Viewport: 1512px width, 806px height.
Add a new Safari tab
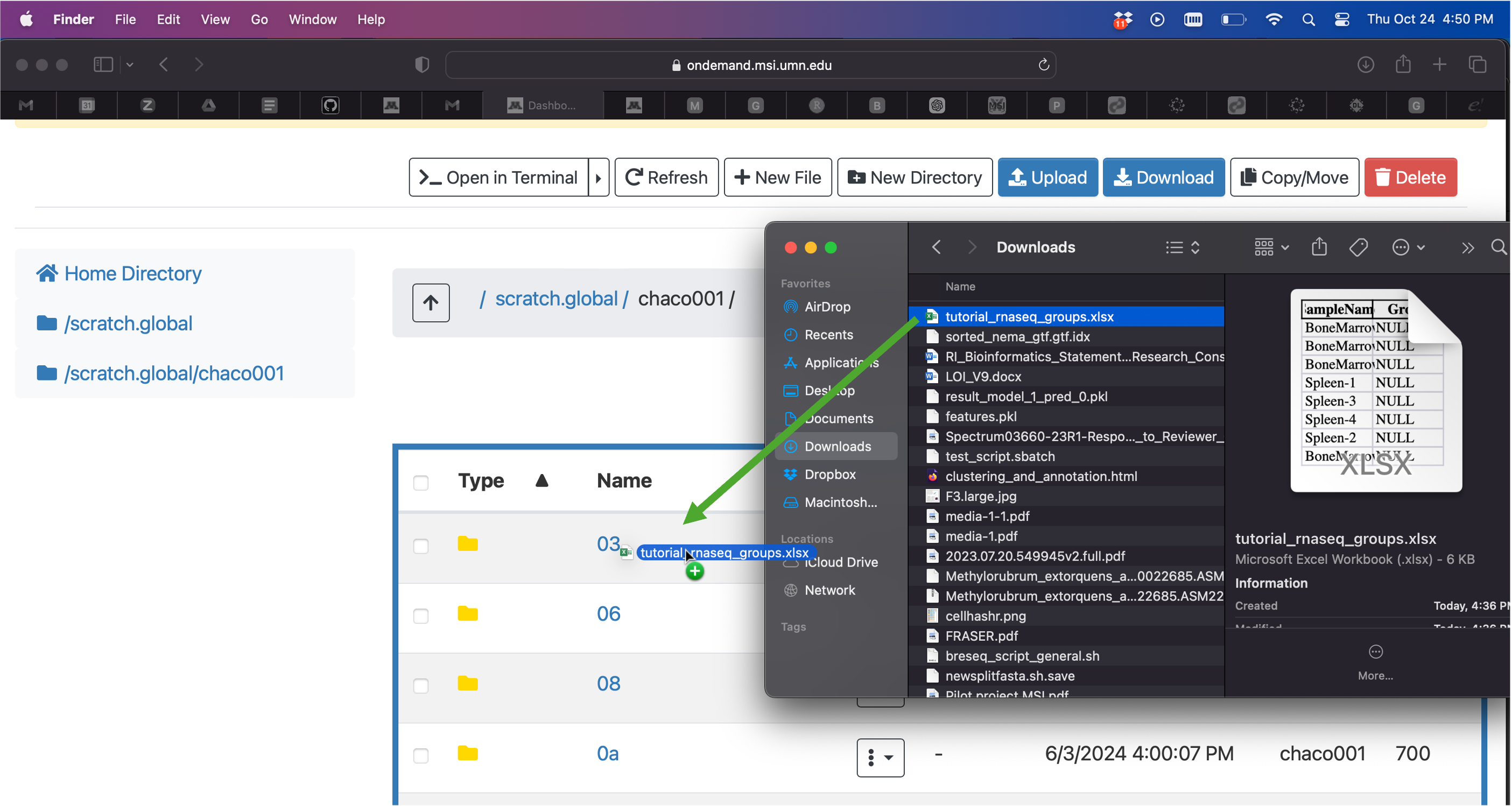[x=1439, y=65]
